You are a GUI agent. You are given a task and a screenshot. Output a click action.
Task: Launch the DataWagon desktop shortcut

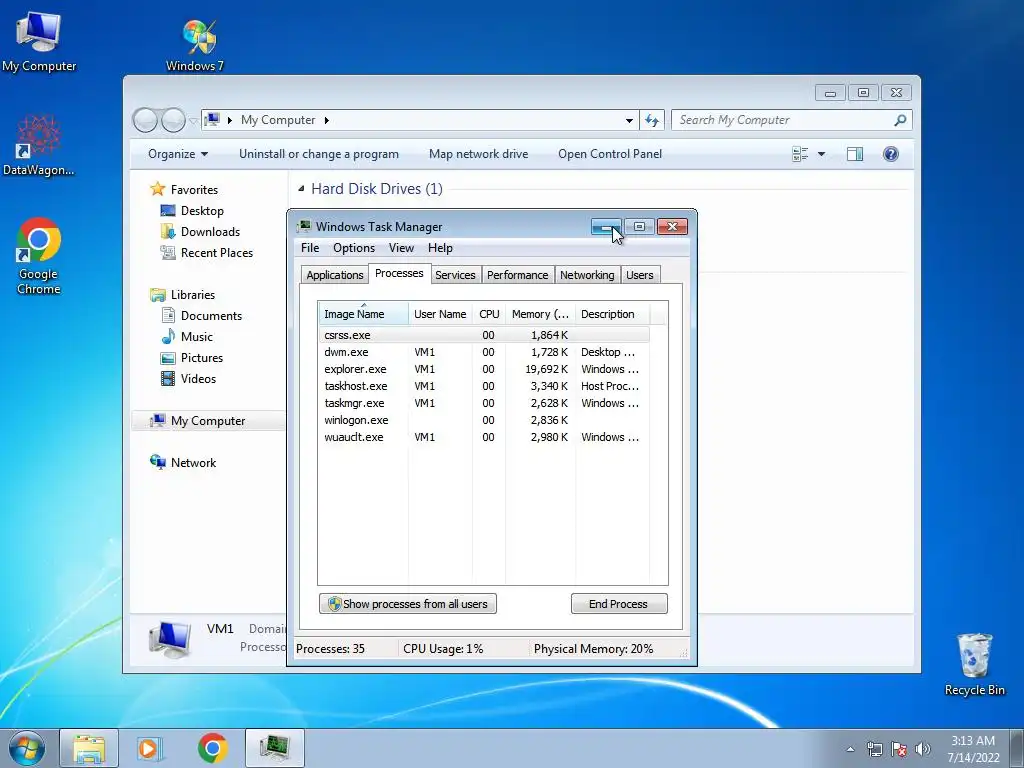click(x=39, y=146)
